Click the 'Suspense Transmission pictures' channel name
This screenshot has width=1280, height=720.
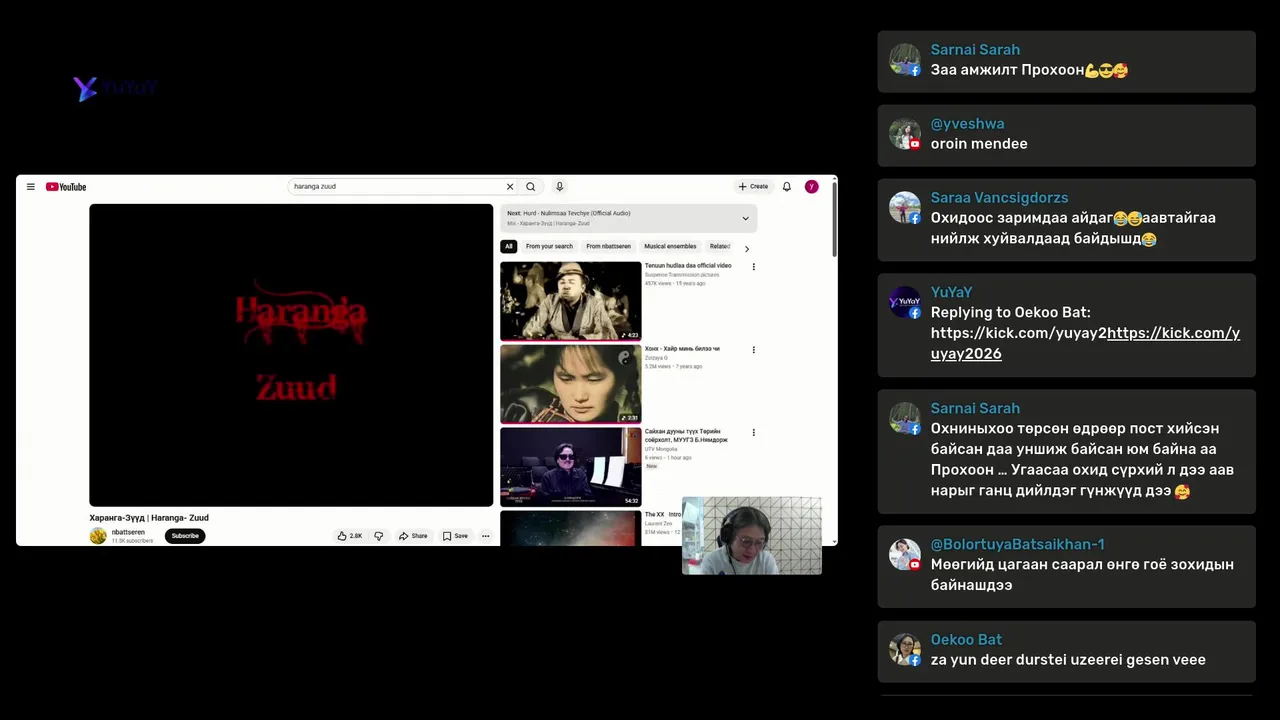[x=682, y=274]
